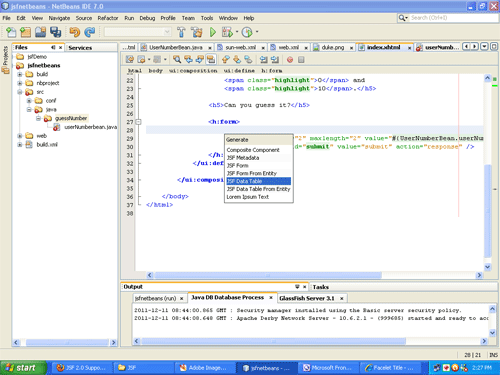Click the editor Last Edit icon
Screen dimensions: 500x375
click(130, 60)
